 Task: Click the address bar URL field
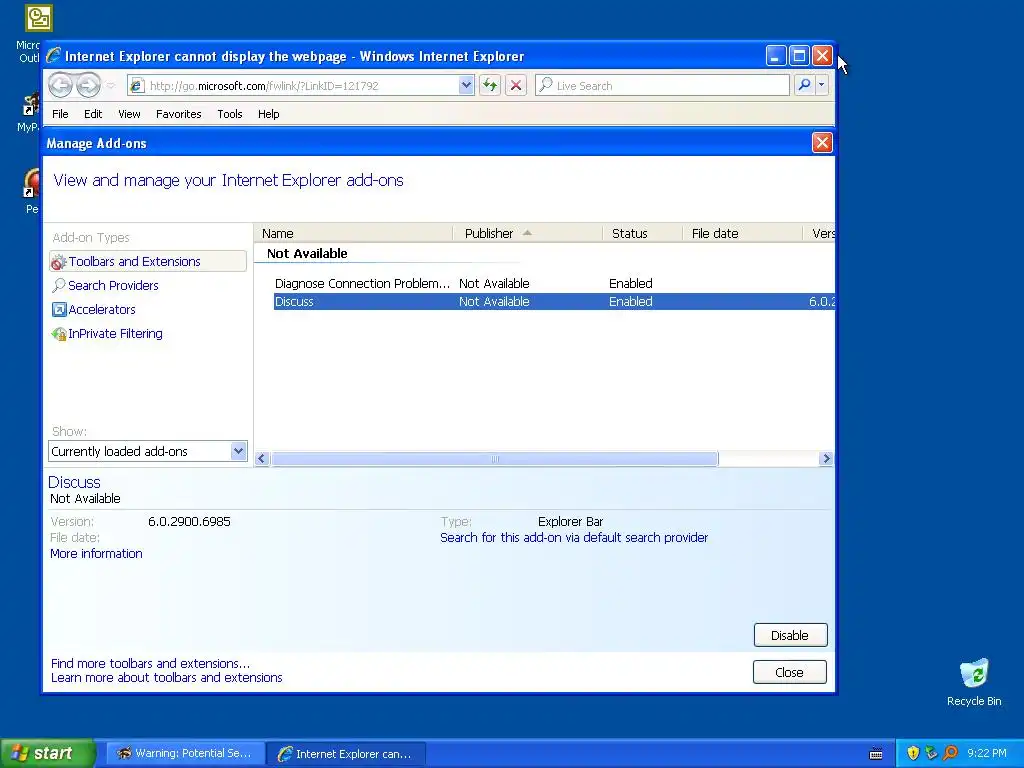[302, 86]
